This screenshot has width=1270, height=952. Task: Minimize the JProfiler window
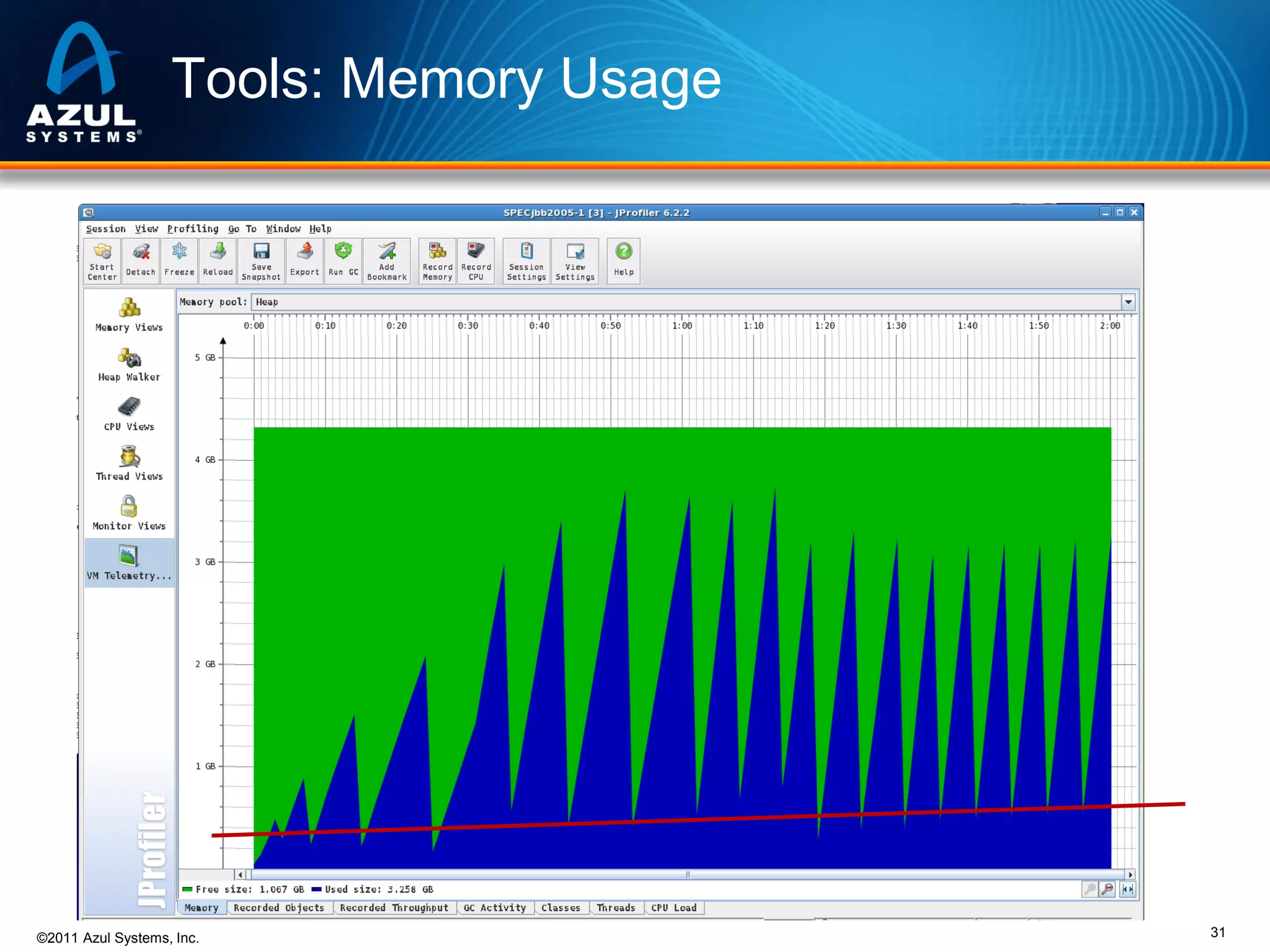[x=1106, y=213]
